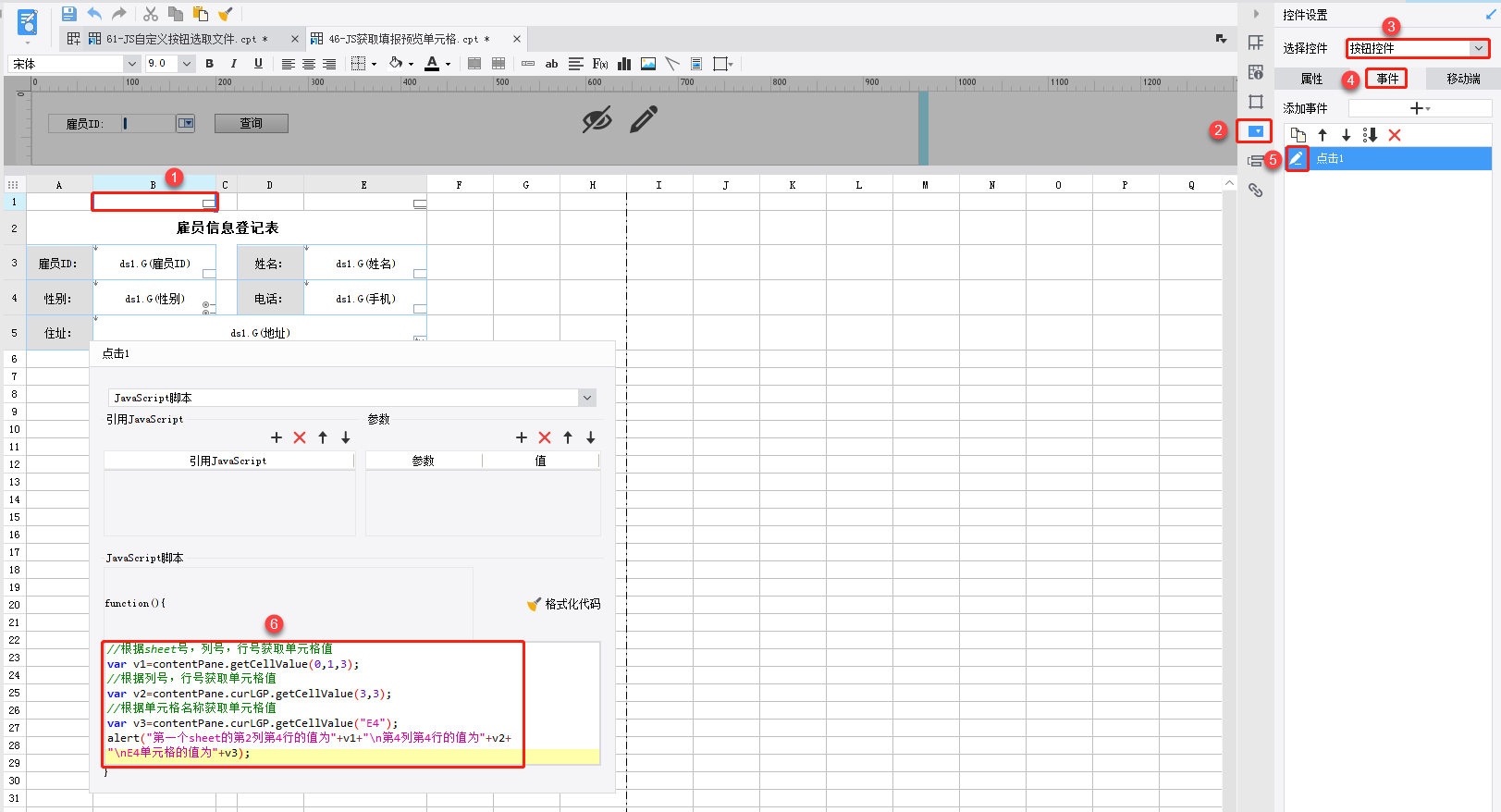Viewport: 1501px width, 812px height.
Task: Click the Copy icon in the top toolbar
Action: (176, 14)
